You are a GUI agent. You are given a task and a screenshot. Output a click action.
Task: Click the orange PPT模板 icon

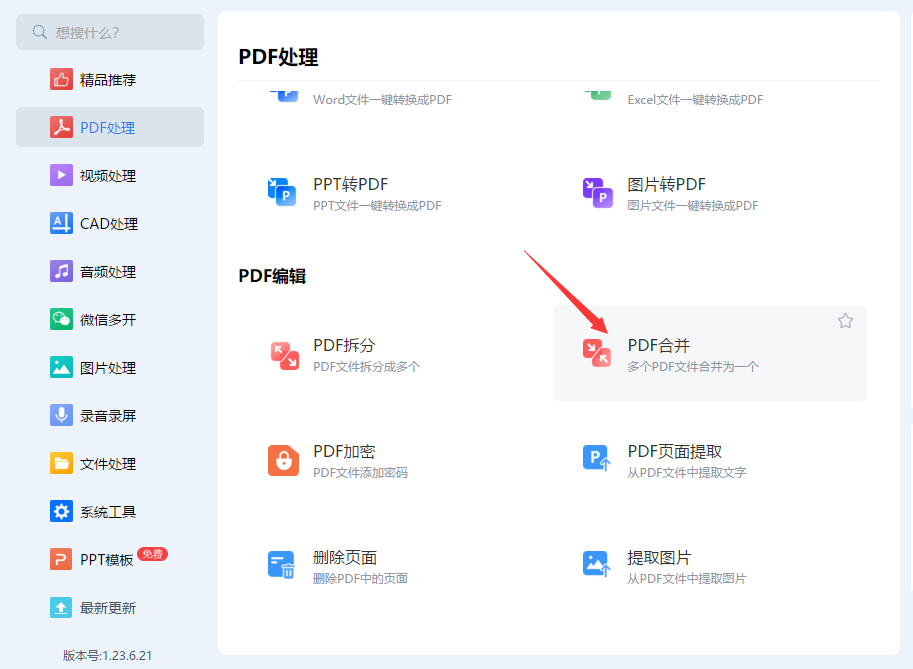tap(61, 560)
